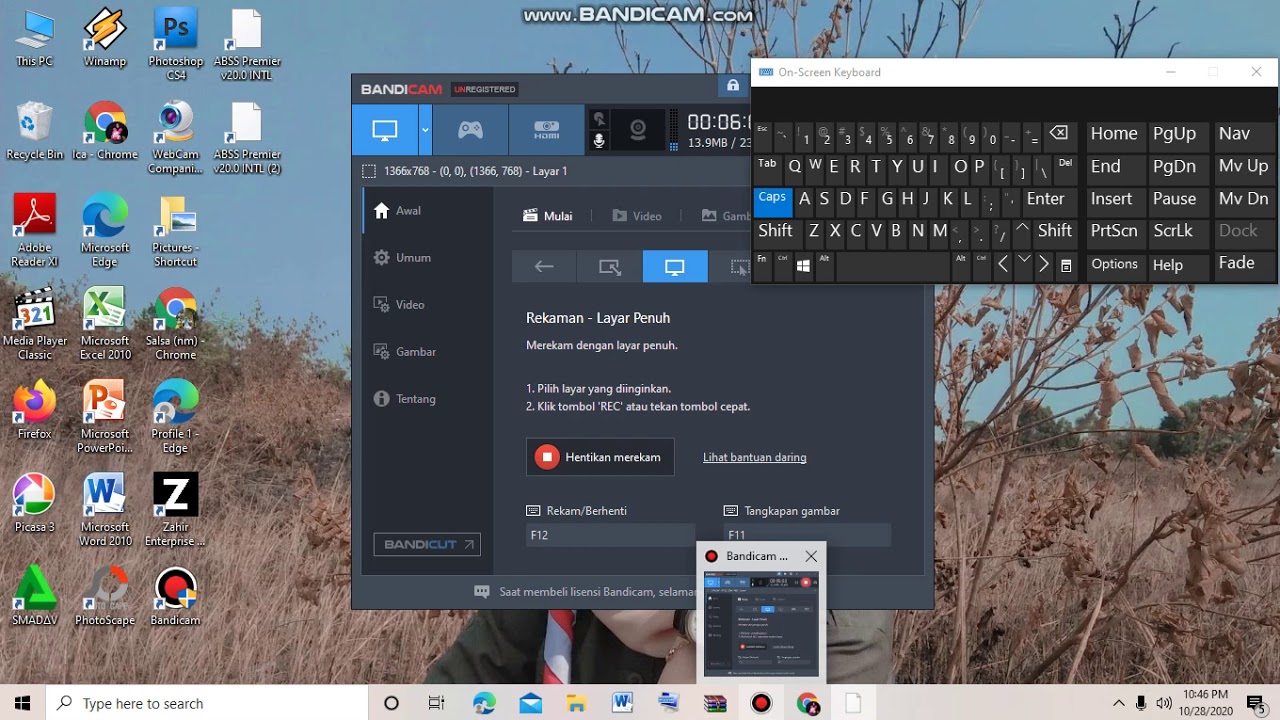
Task: Switch to Bandicam game recording mode
Action: 470,130
